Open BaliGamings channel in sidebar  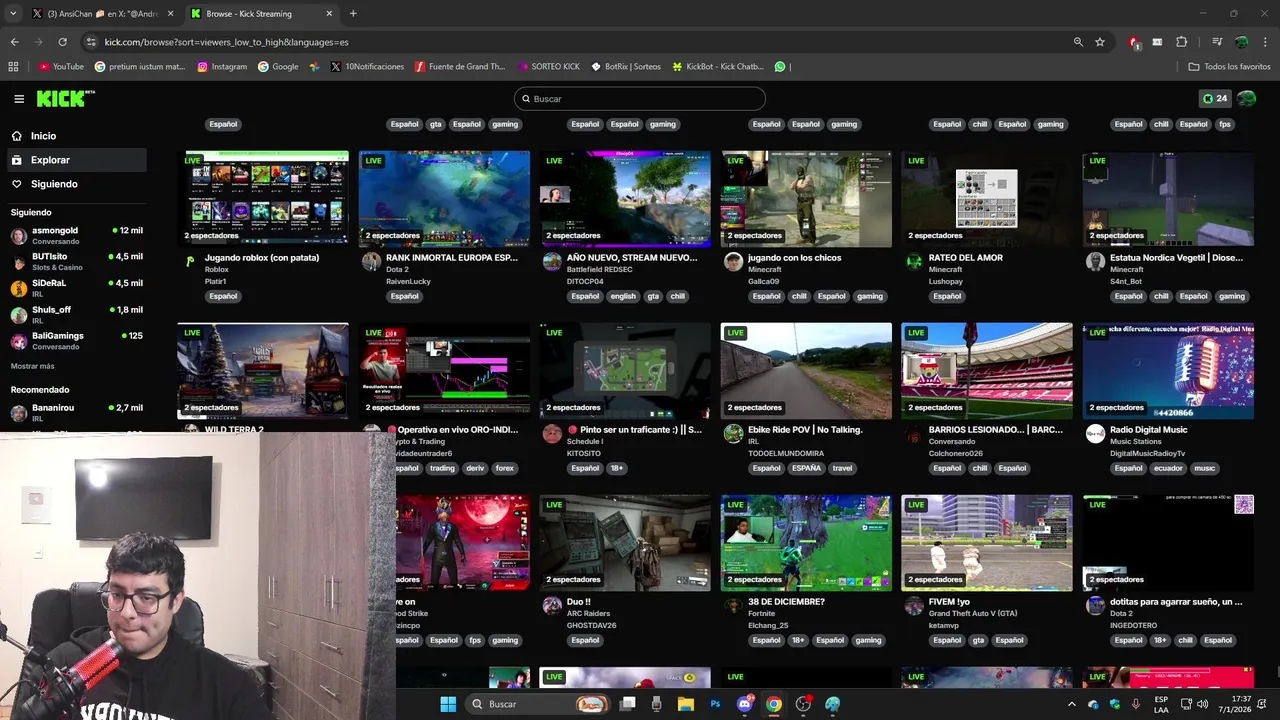click(76, 341)
